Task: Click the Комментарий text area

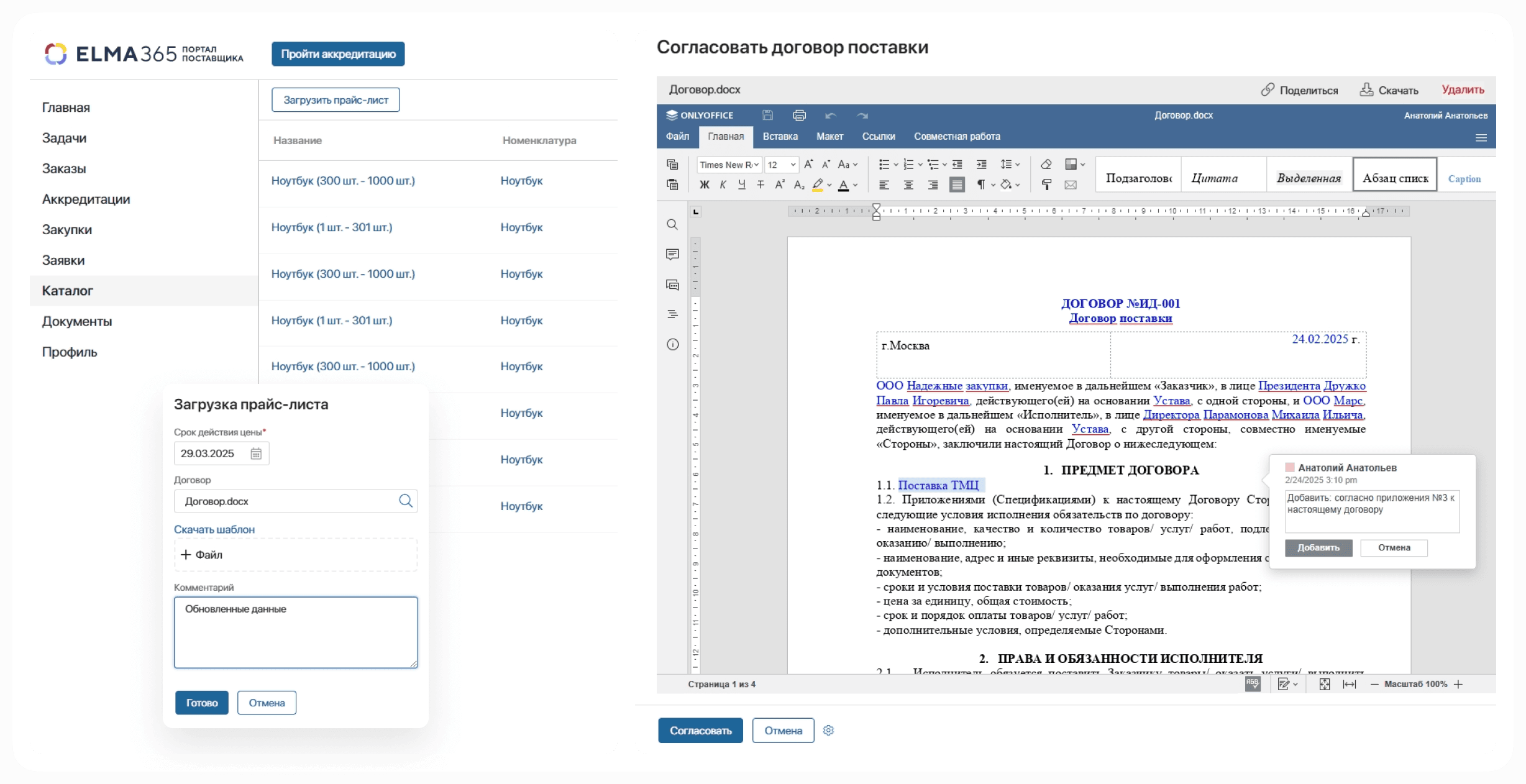Action: tap(296, 632)
